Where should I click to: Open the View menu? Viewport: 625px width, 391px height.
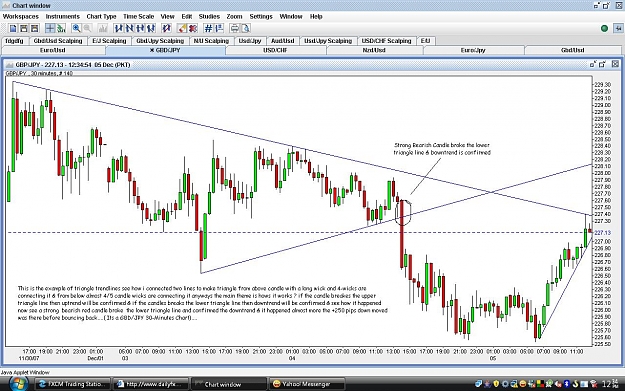tap(167, 16)
